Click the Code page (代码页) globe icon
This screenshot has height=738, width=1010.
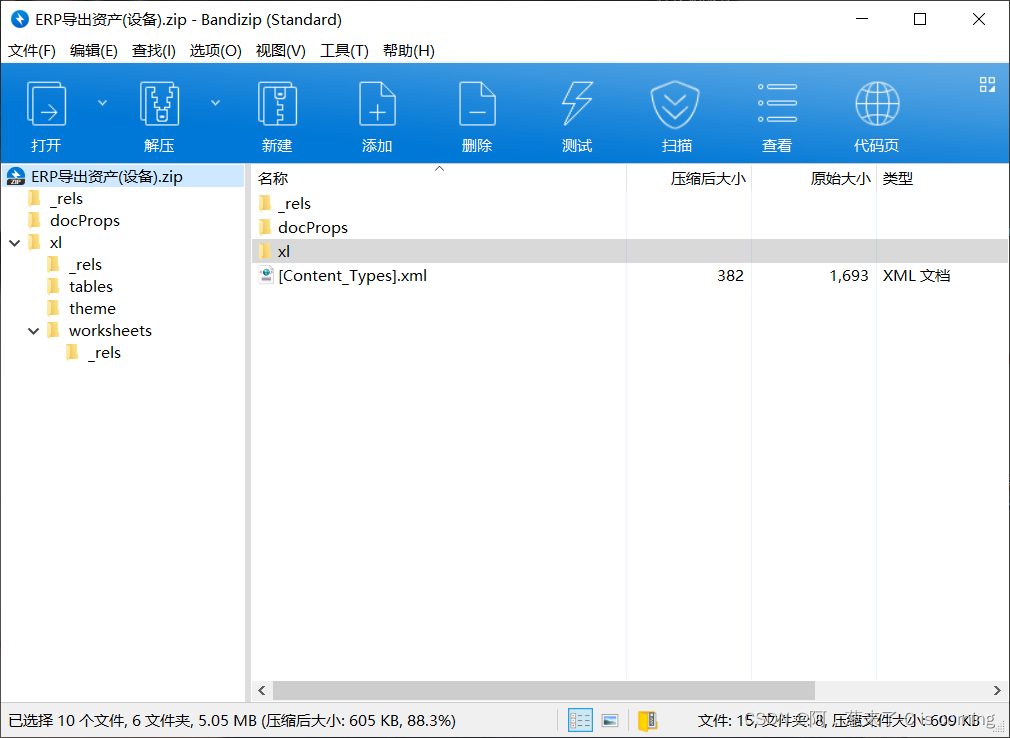pos(877,104)
